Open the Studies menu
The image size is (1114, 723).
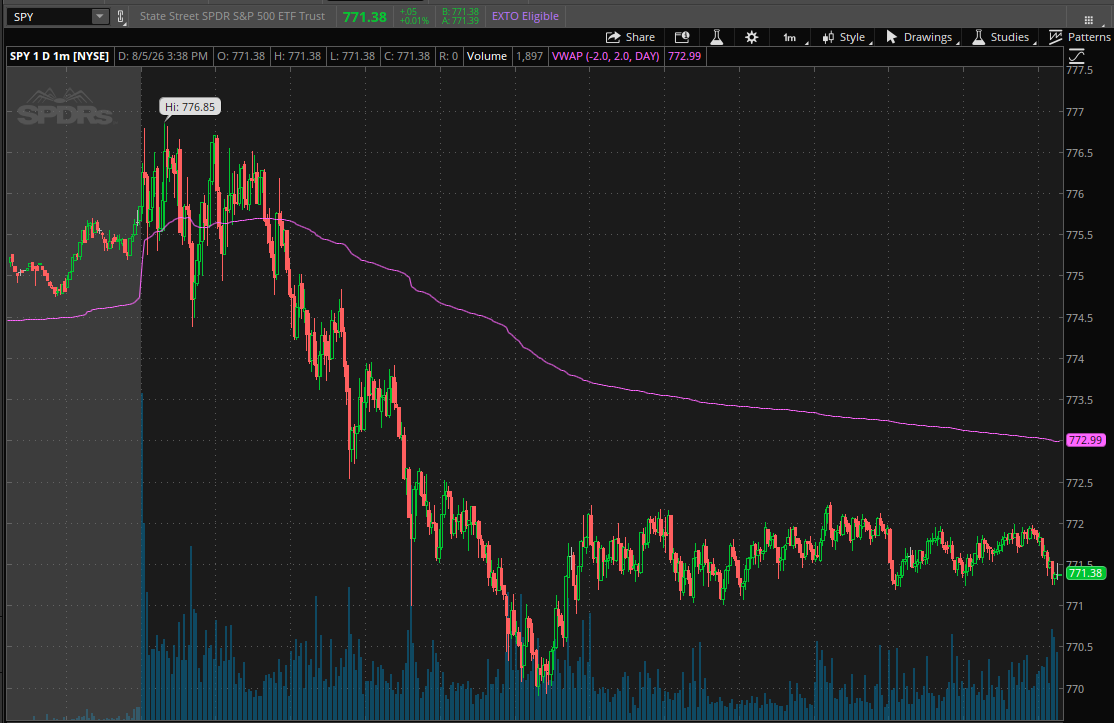(1002, 37)
